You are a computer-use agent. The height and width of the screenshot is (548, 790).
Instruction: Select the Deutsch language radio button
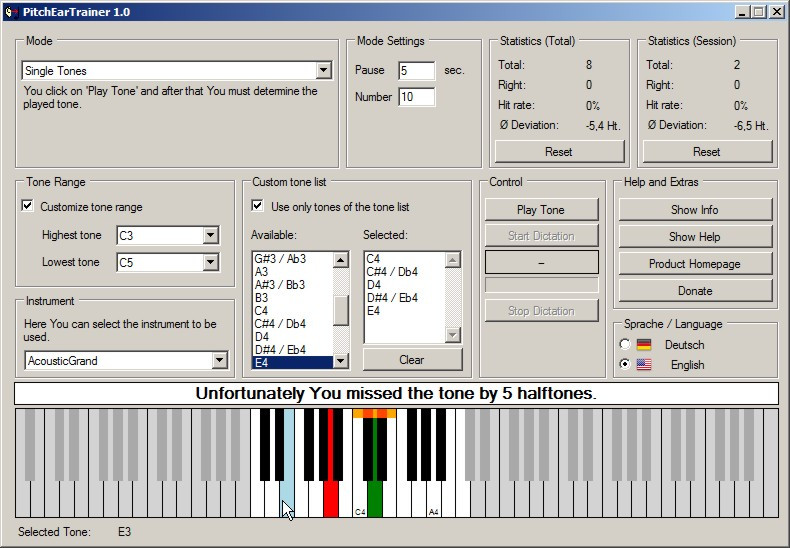click(x=625, y=344)
